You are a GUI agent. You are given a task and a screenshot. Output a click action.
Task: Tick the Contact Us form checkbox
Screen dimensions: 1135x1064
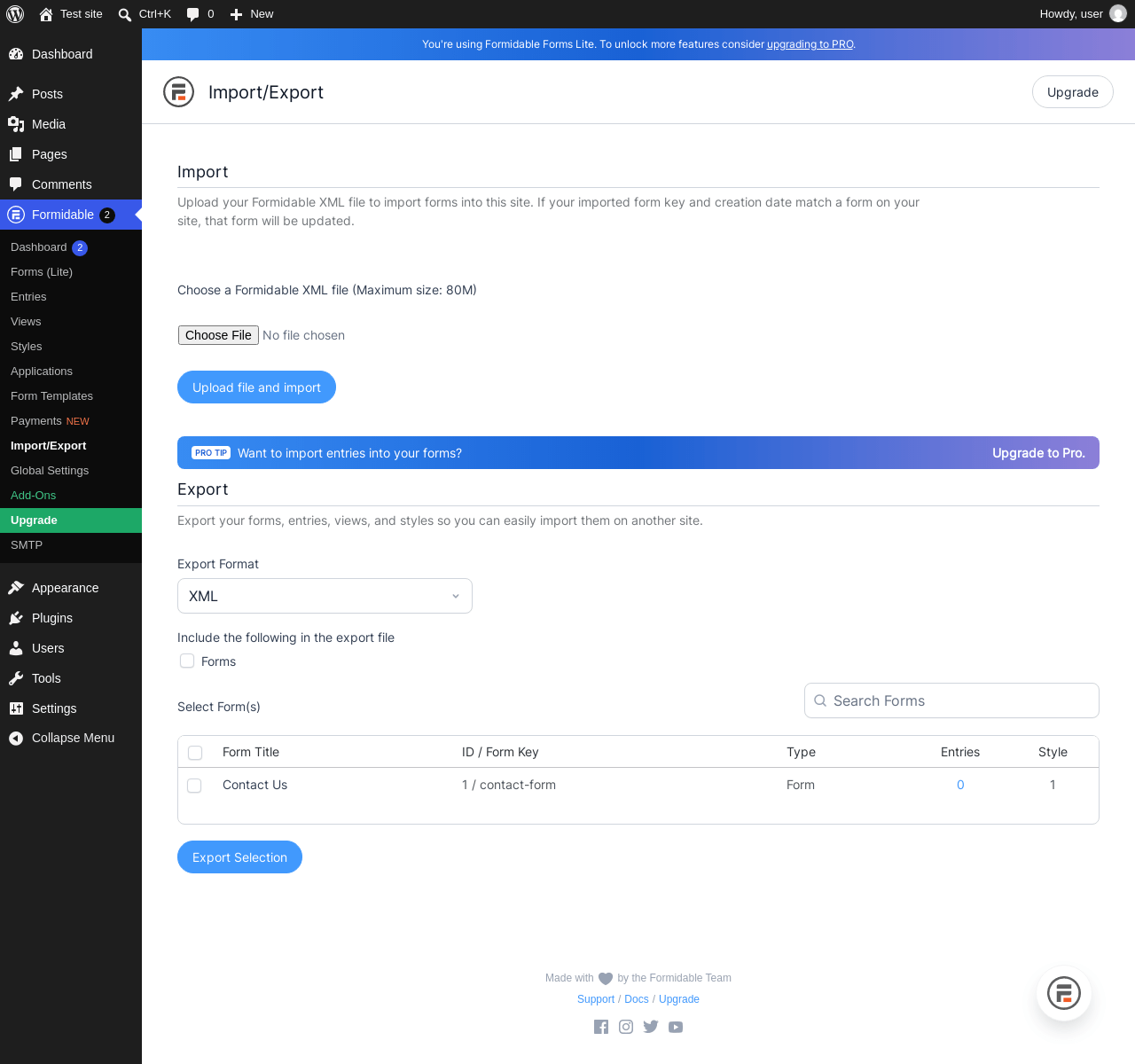click(x=195, y=786)
